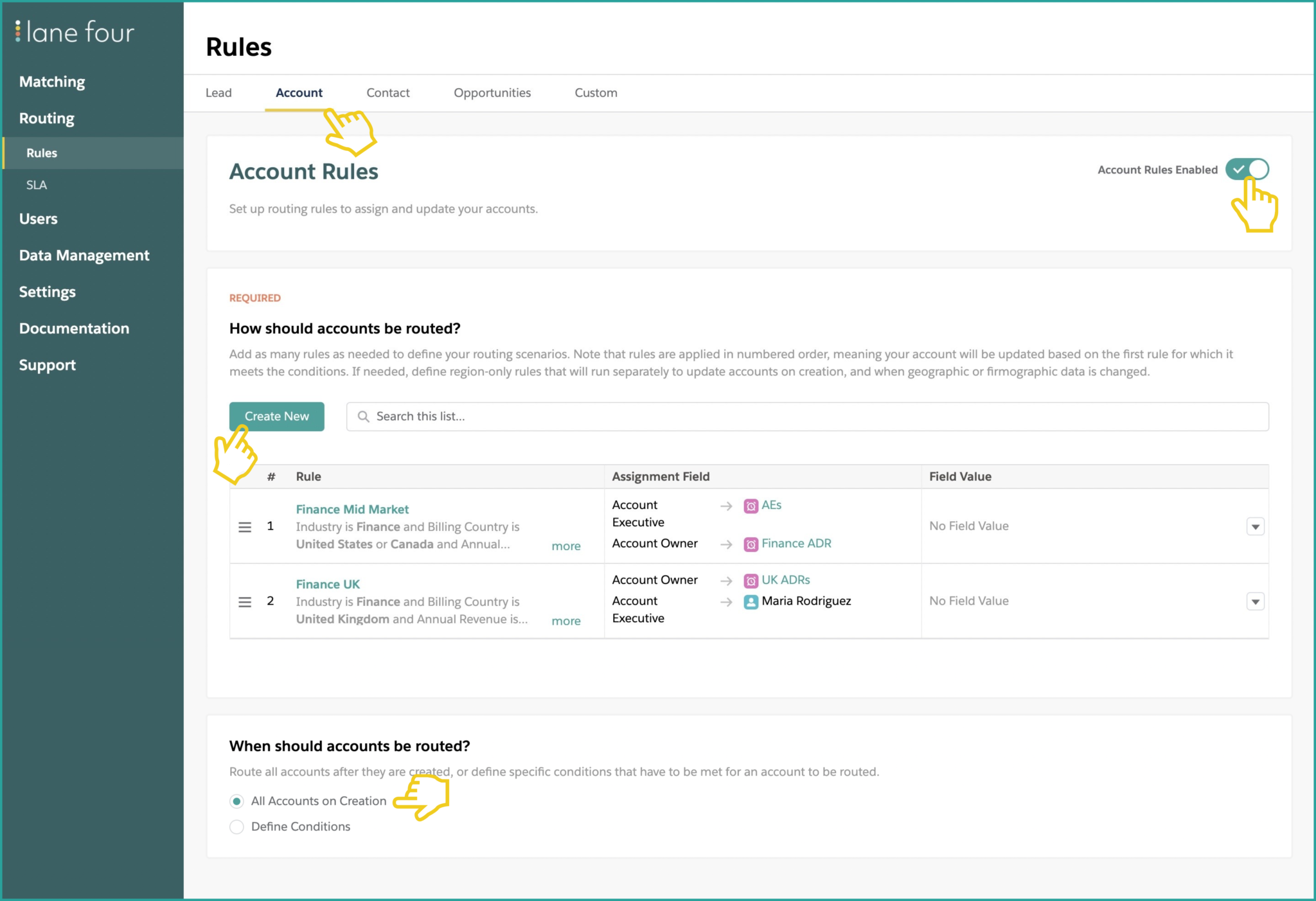Open dropdown for Finance Mid Market row
Viewport: 1316px width, 901px height.
click(x=1256, y=527)
